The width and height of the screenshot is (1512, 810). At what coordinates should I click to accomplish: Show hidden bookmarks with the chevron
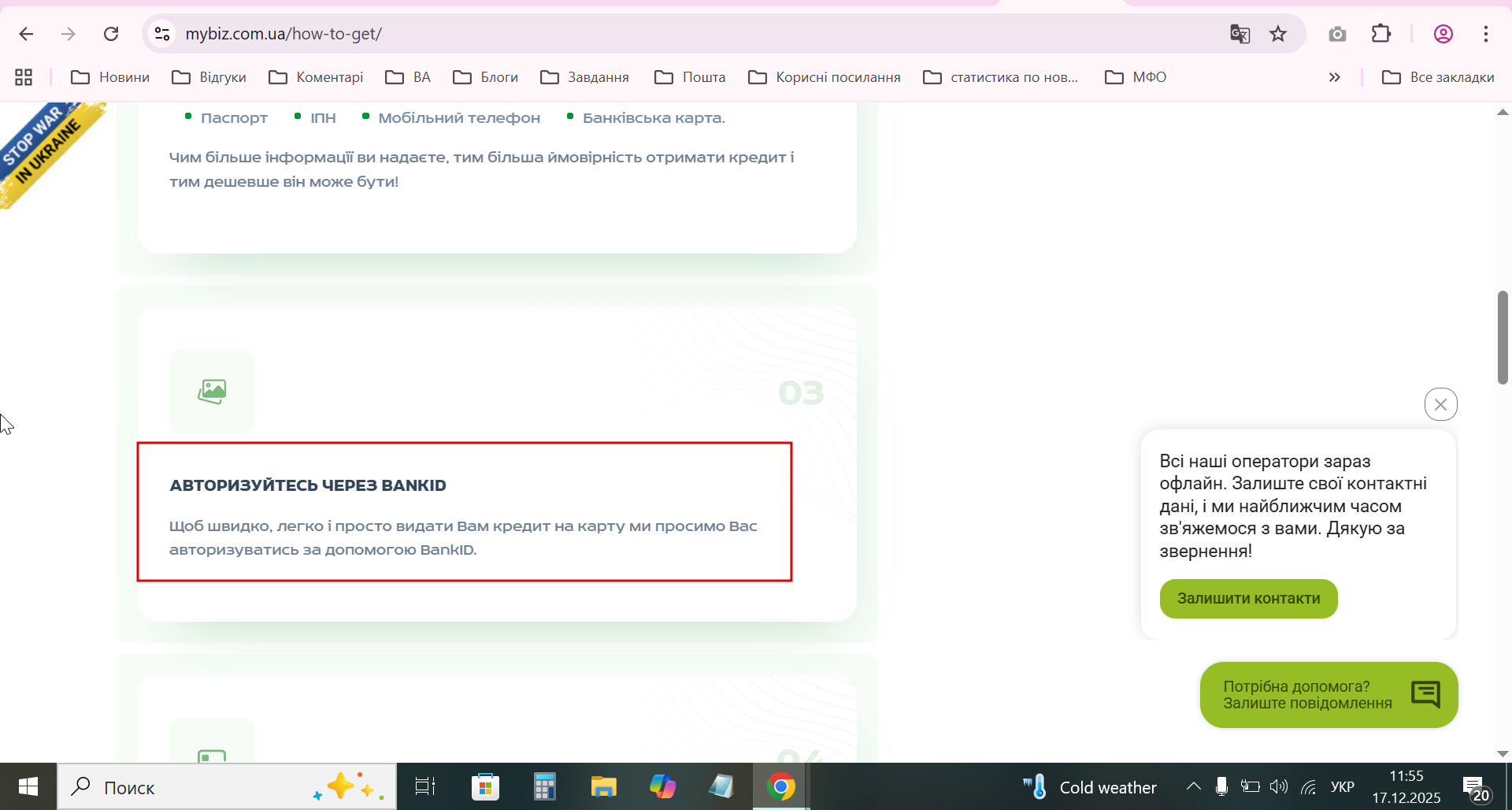tap(1334, 77)
